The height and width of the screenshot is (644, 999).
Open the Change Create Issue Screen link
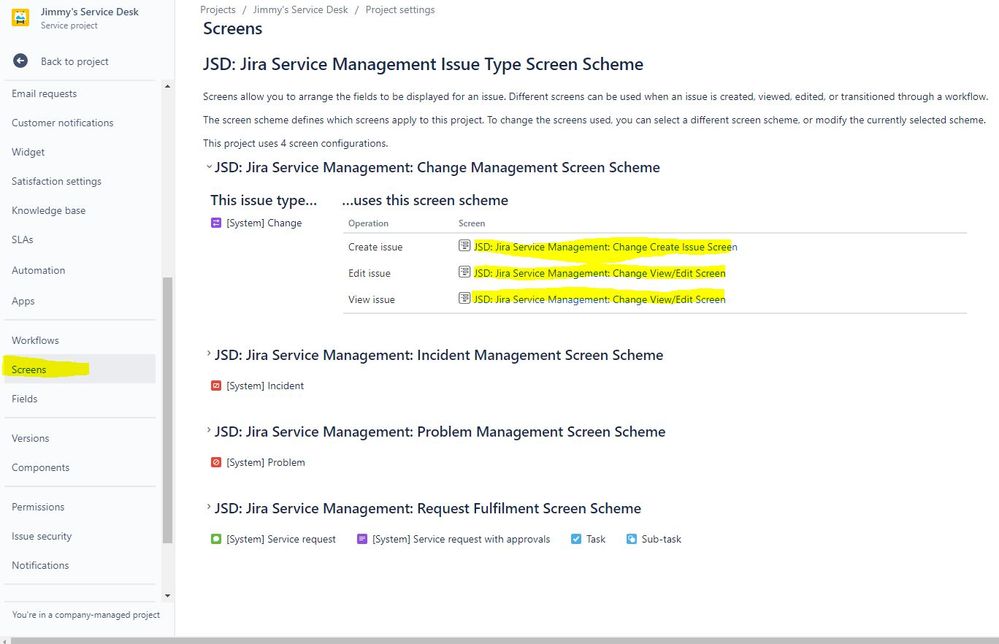[605, 247]
